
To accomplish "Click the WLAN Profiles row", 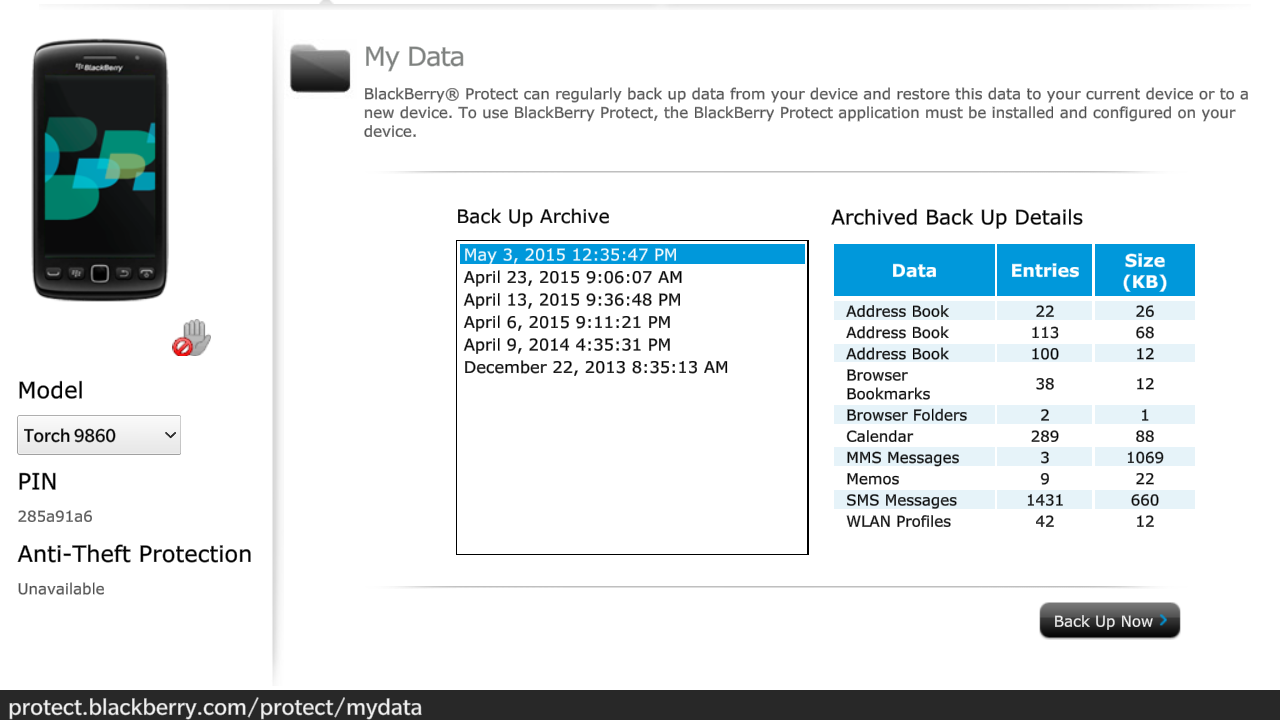I will point(1014,521).
